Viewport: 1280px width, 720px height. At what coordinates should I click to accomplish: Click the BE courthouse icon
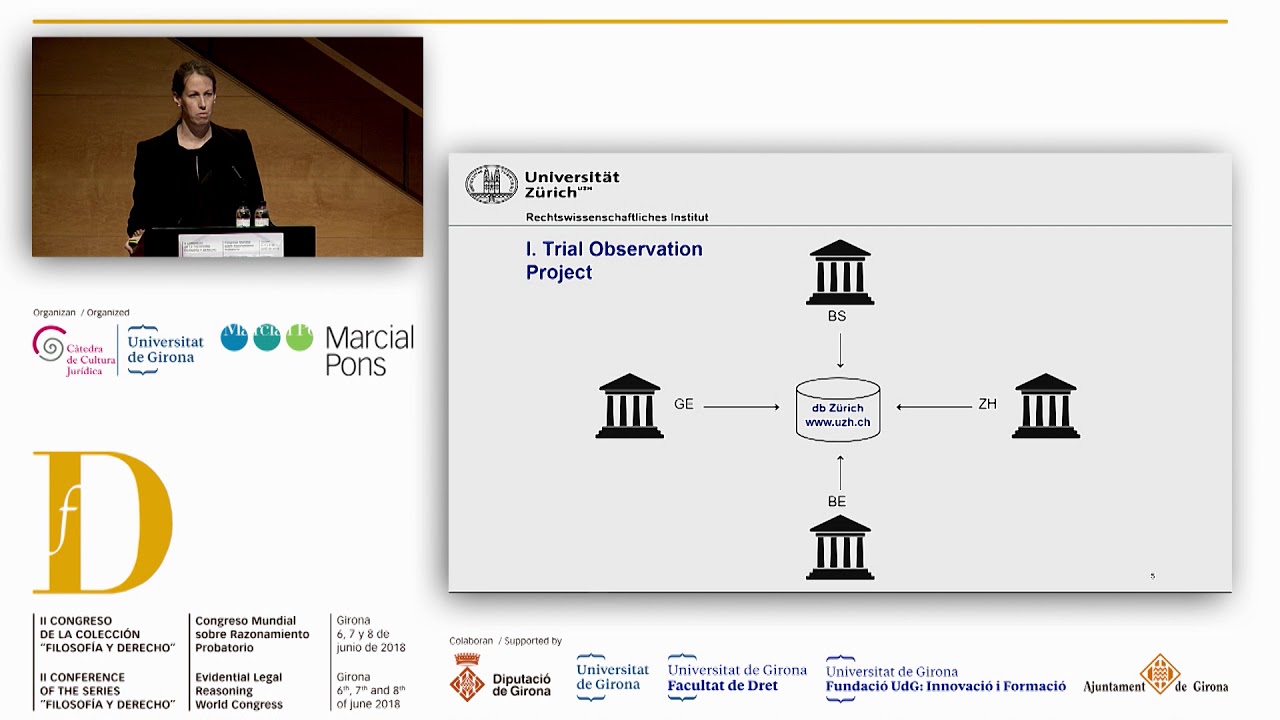point(840,548)
